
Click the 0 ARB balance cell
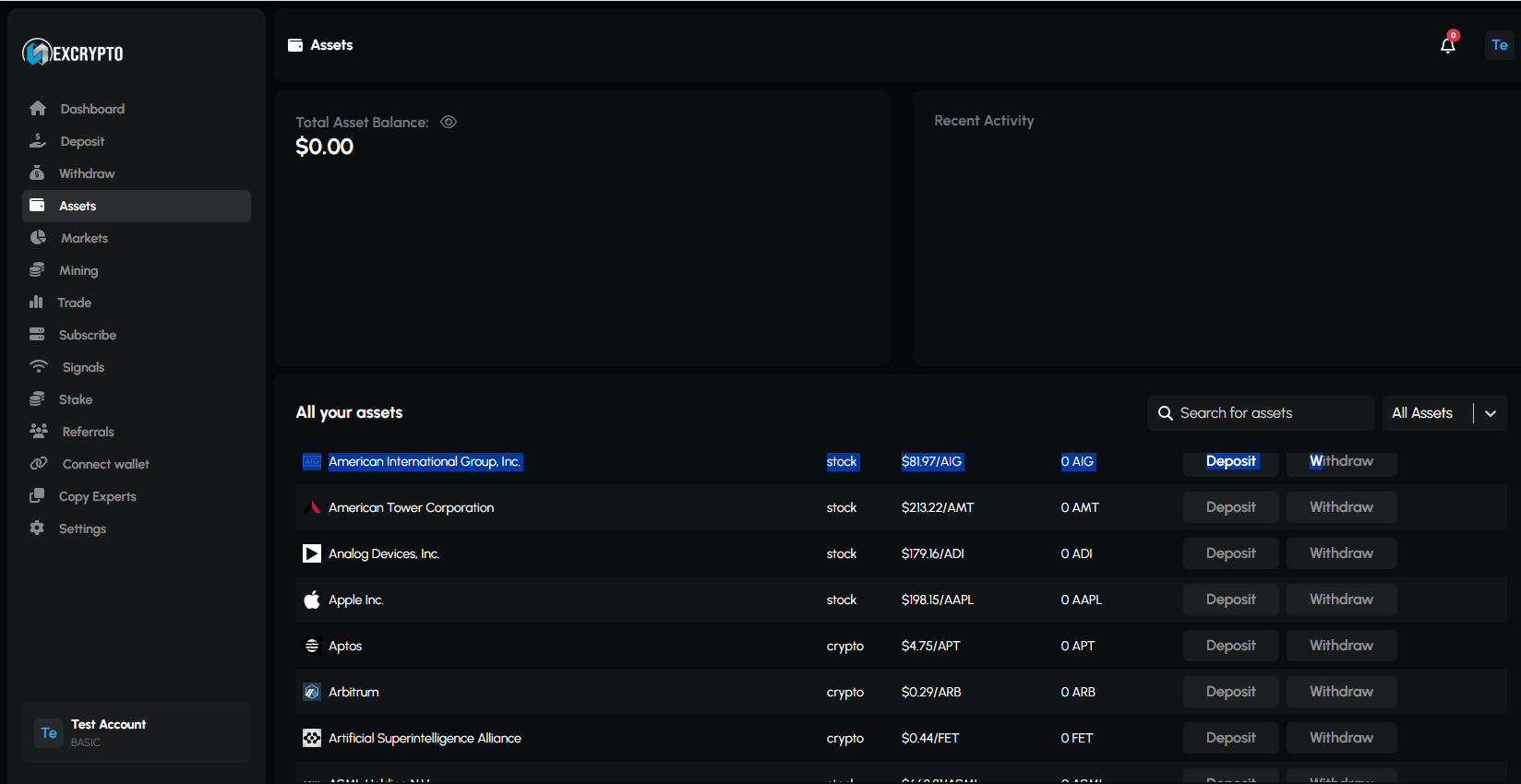1078,692
